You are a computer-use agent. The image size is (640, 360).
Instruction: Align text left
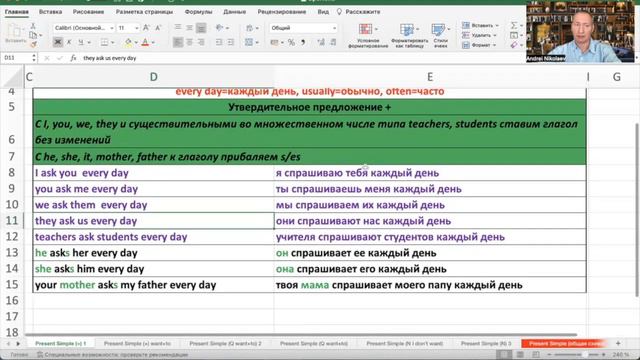pos(178,42)
